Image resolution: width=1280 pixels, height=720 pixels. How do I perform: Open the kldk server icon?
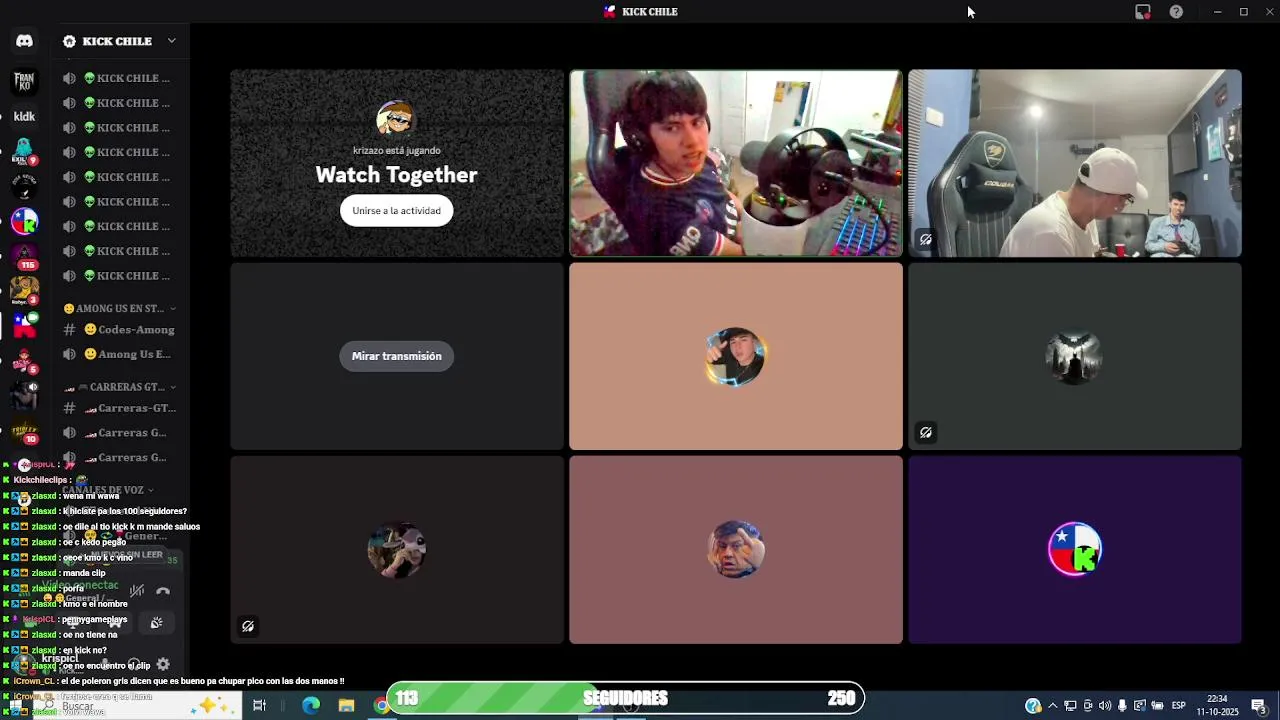point(24,116)
